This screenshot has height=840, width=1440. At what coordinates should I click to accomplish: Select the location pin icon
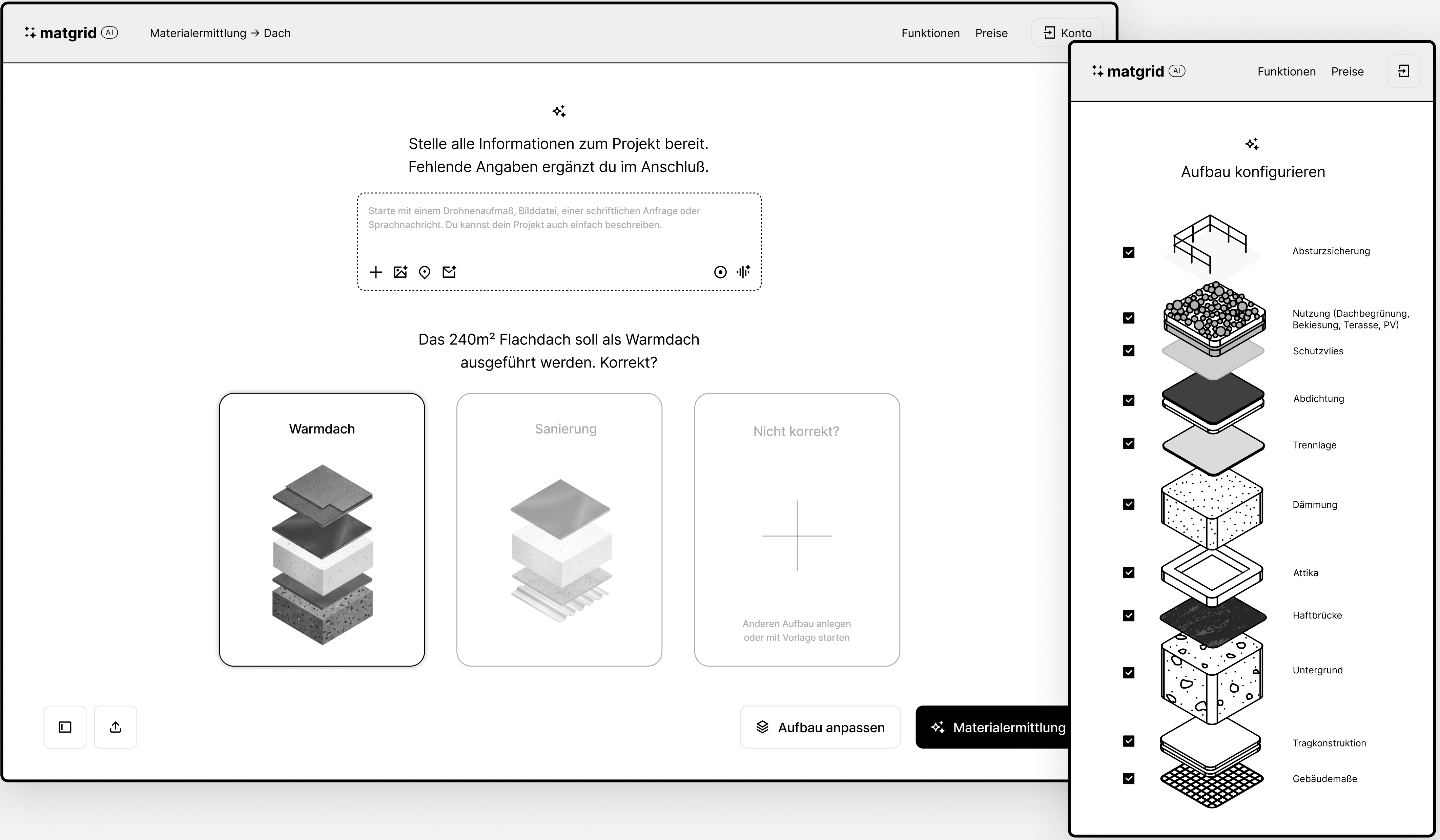pyautogui.click(x=425, y=272)
